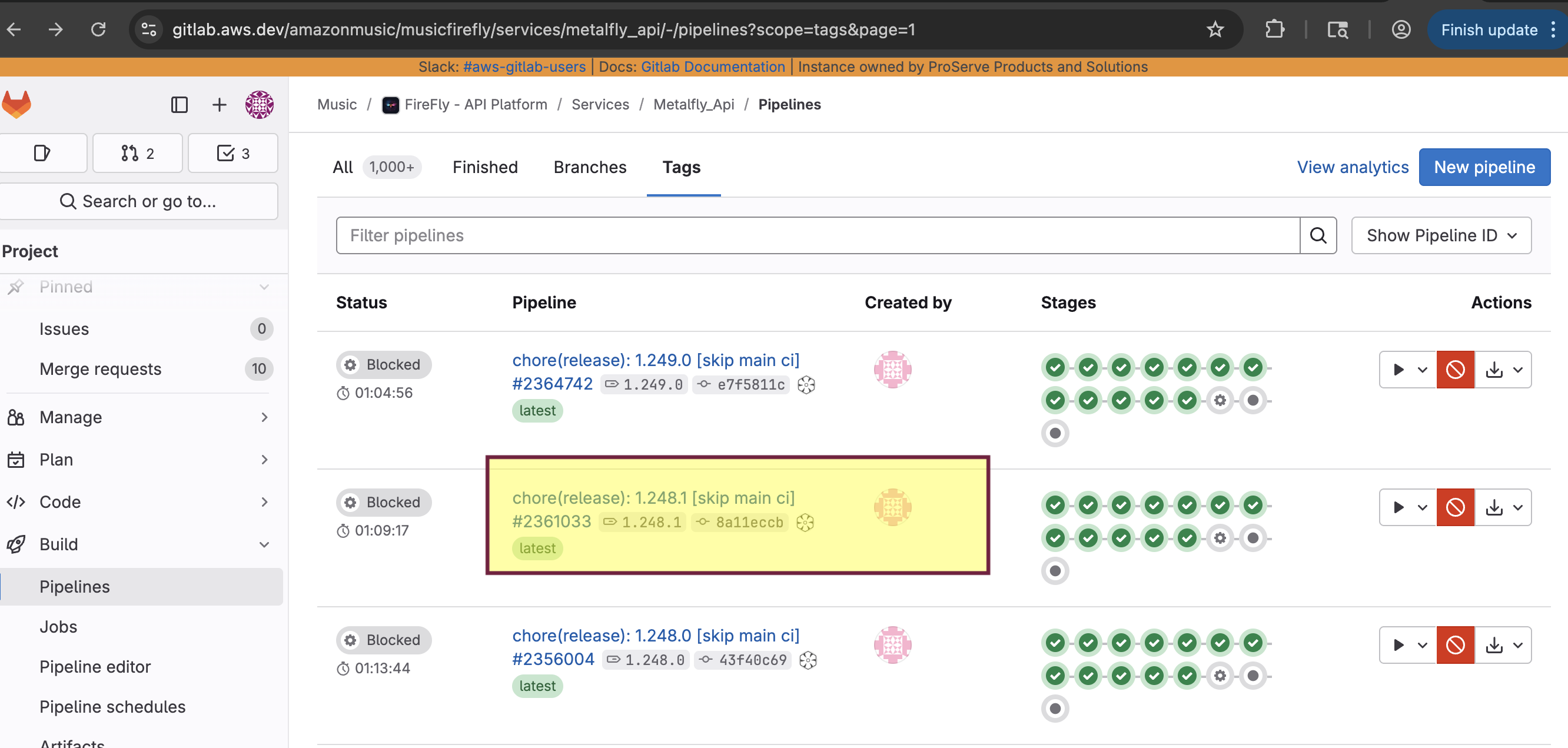Click the Filter pipelines input field
The height and width of the screenshot is (748, 1568).
pyautogui.click(x=817, y=235)
